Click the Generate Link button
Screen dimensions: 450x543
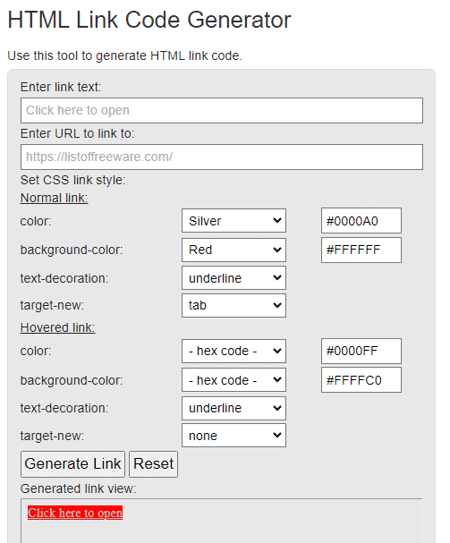click(x=73, y=464)
